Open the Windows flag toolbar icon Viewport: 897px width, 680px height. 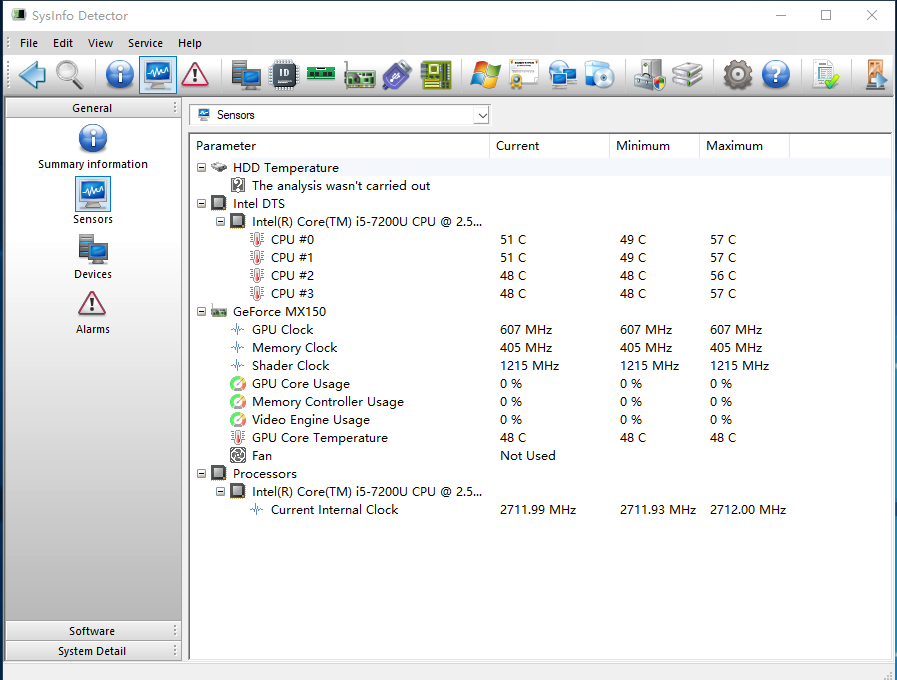[x=485, y=75]
